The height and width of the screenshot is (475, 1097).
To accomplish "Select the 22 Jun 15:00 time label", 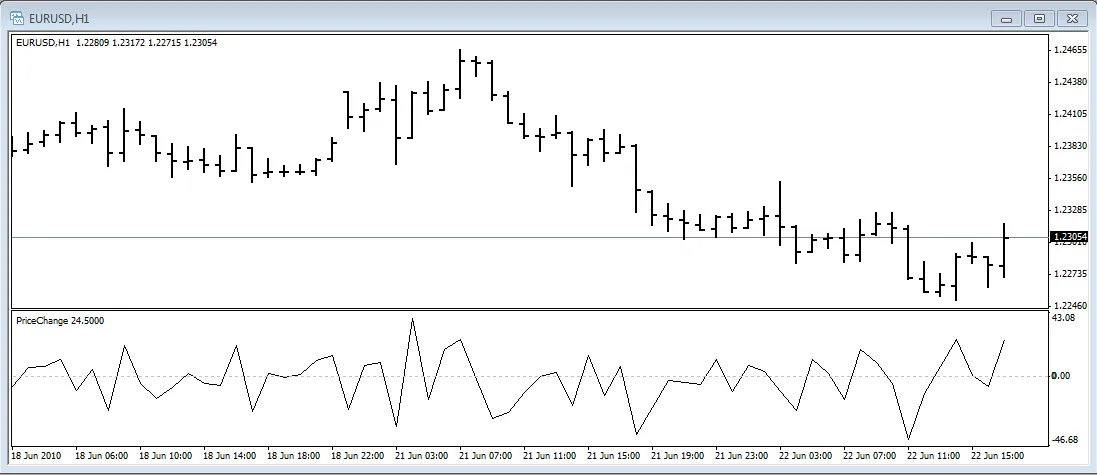I will coord(998,456).
